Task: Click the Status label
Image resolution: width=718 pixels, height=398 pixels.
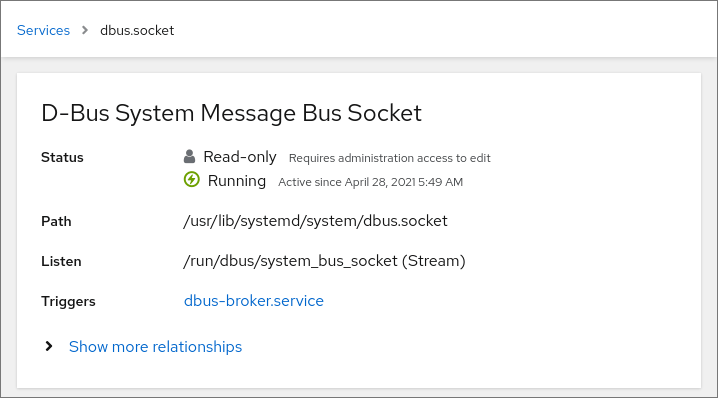Action: point(62,158)
